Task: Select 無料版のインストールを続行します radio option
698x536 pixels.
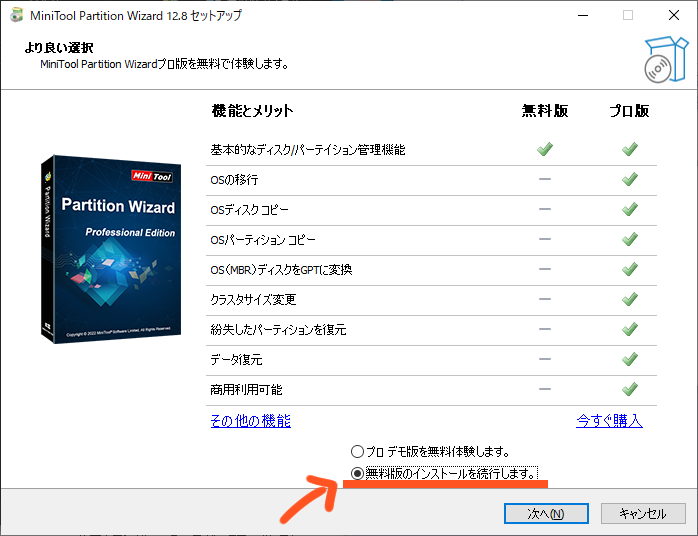Action: (357, 473)
